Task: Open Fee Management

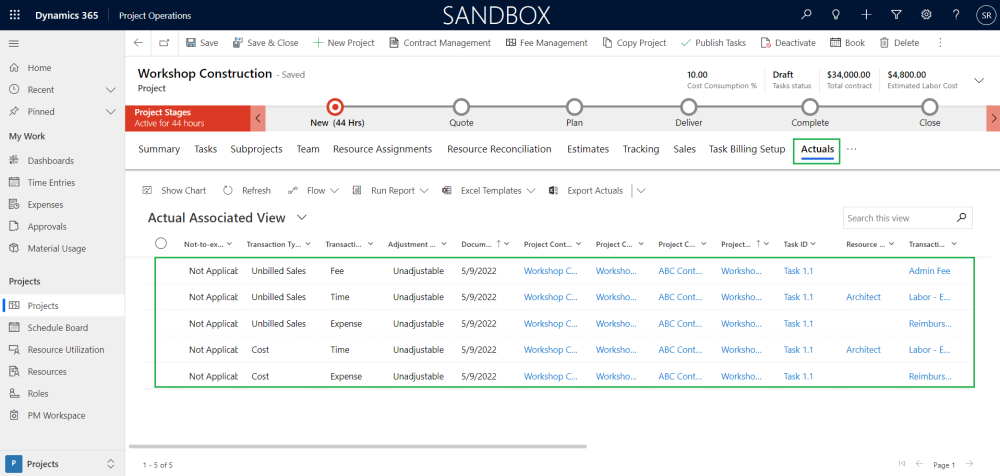Action: point(547,43)
